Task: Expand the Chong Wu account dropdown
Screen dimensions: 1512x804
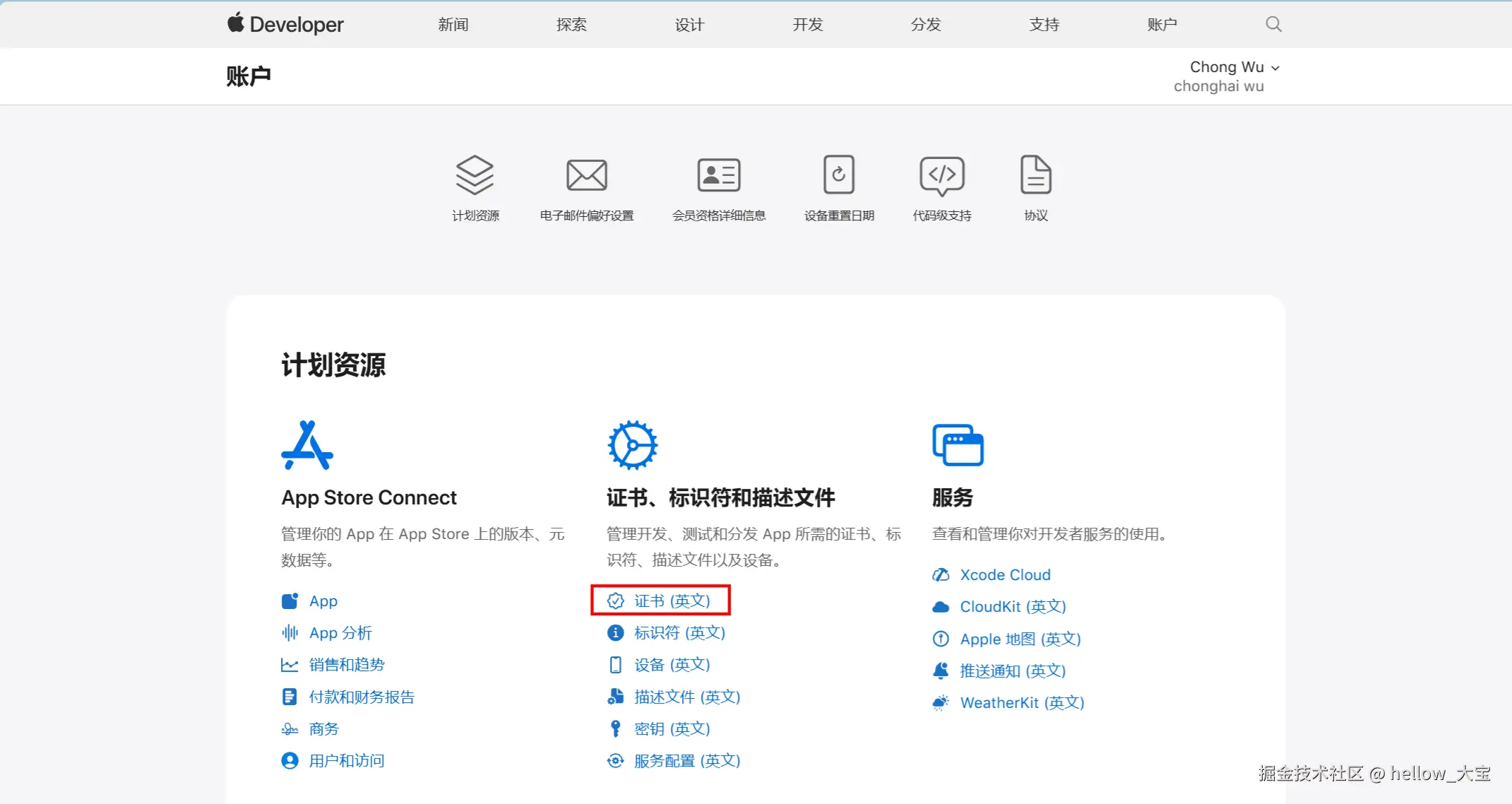Action: pos(1234,67)
